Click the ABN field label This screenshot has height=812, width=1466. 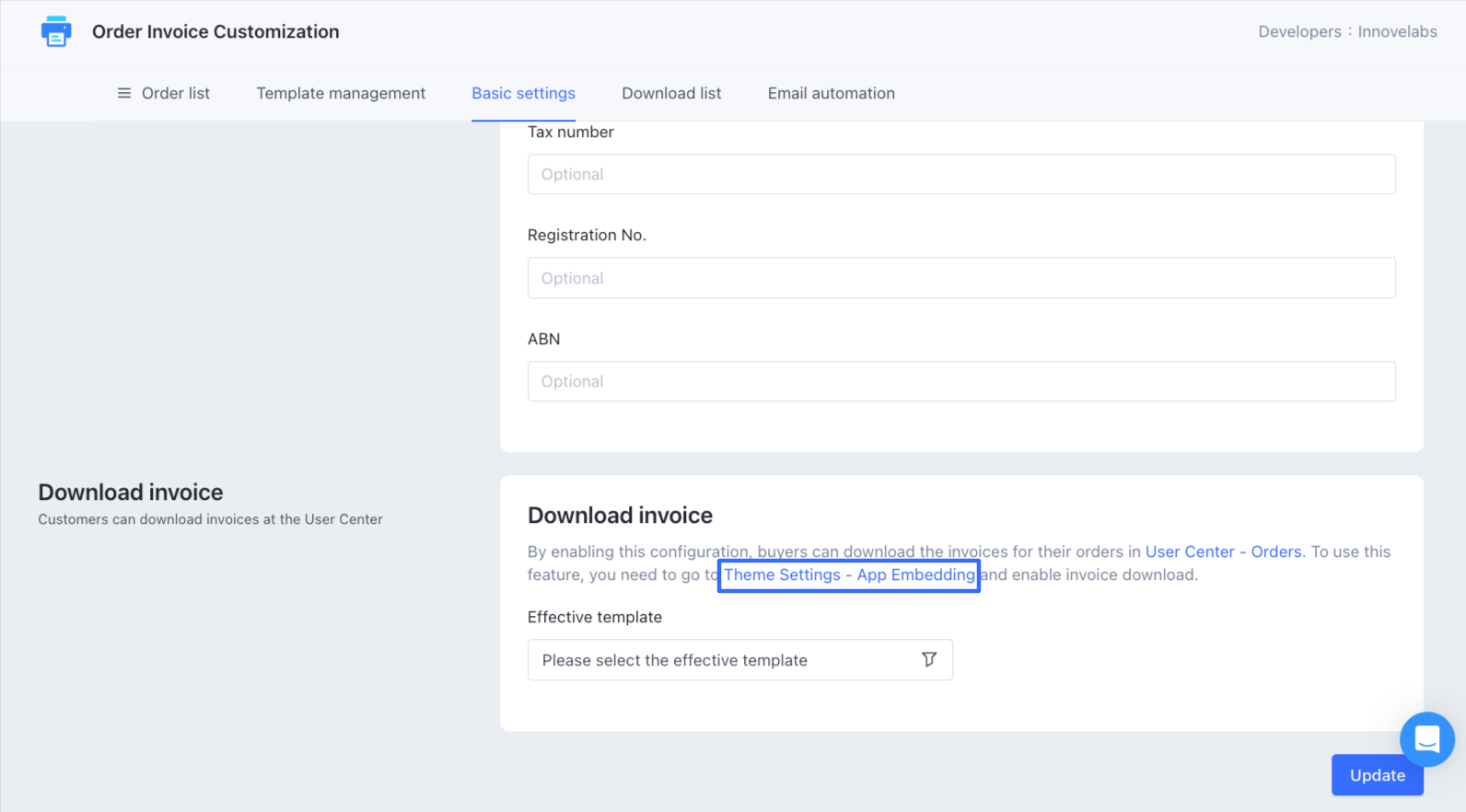click(x=543, y=339)
